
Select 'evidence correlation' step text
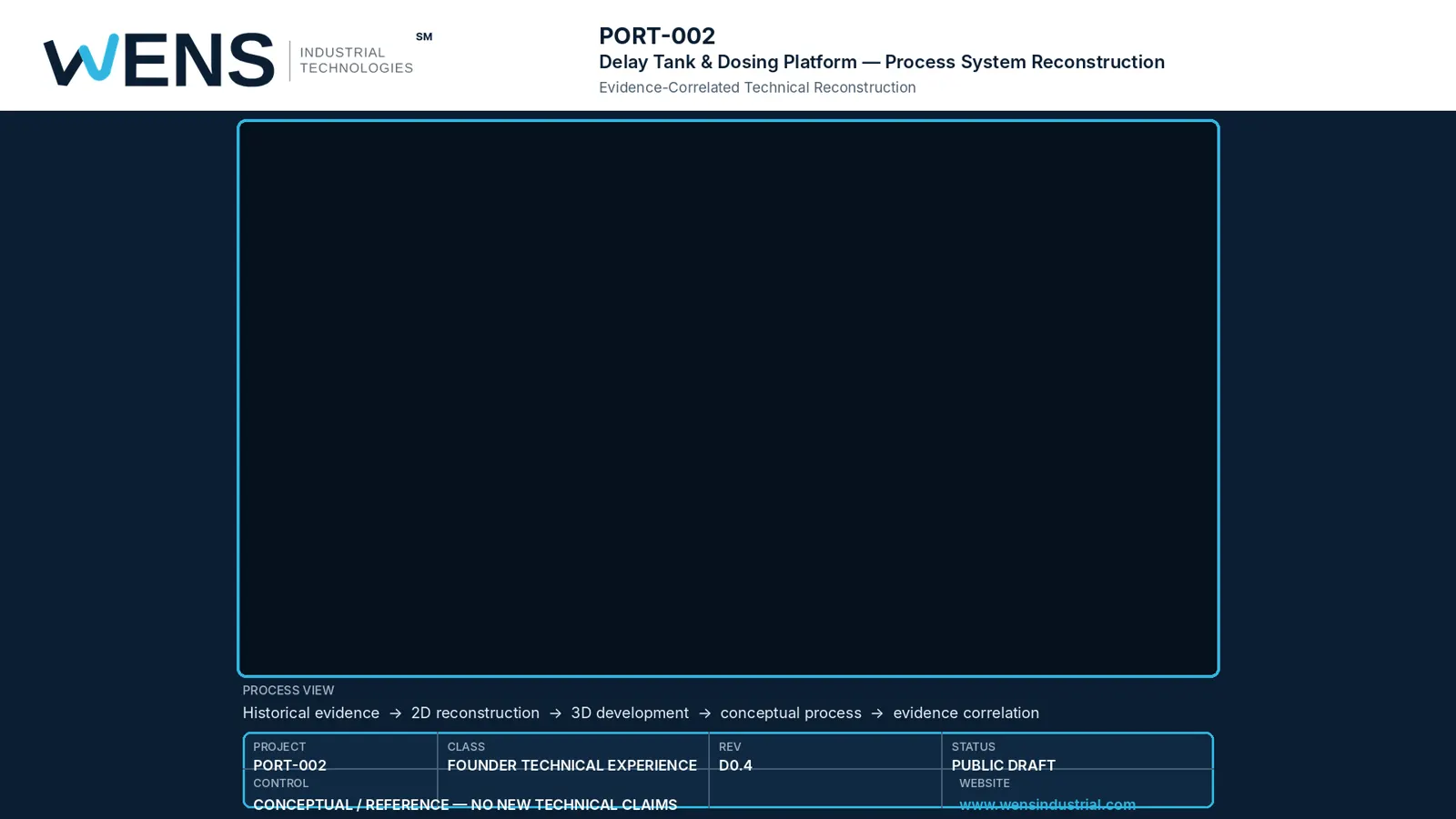[x=966, y=713]
